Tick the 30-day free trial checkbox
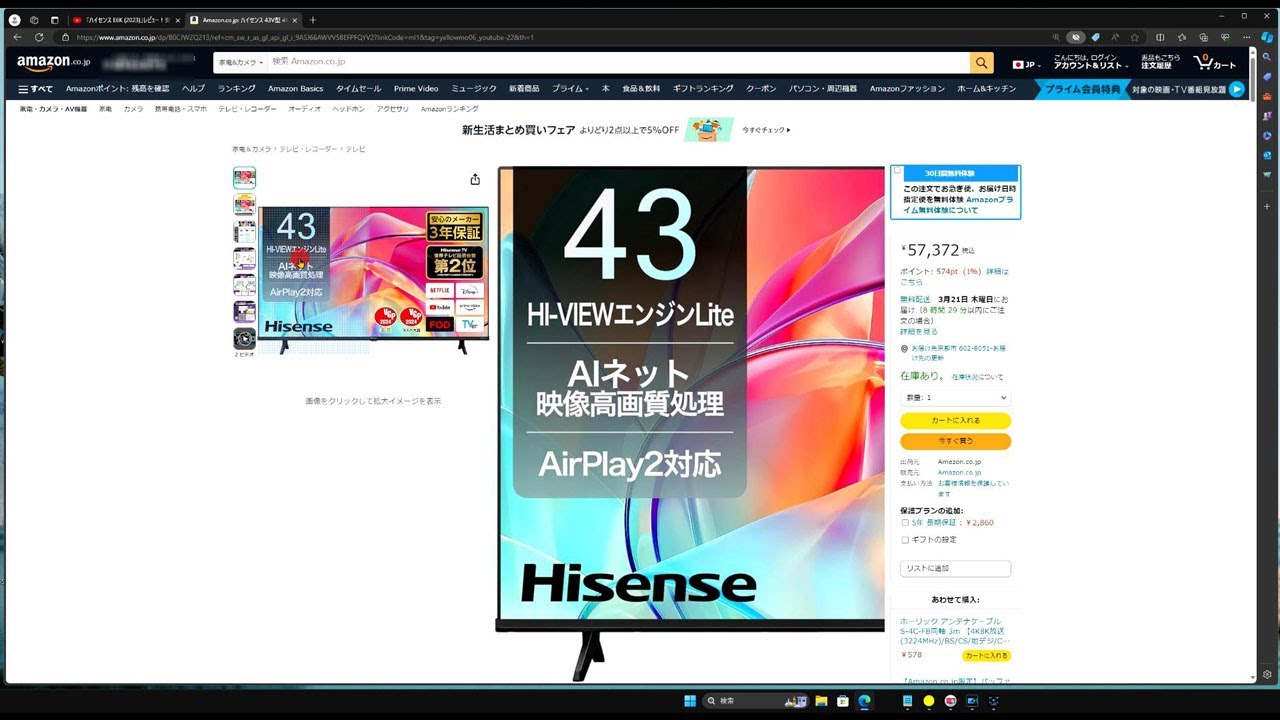This screenshot has width=1280, height=720. [898, 172]
